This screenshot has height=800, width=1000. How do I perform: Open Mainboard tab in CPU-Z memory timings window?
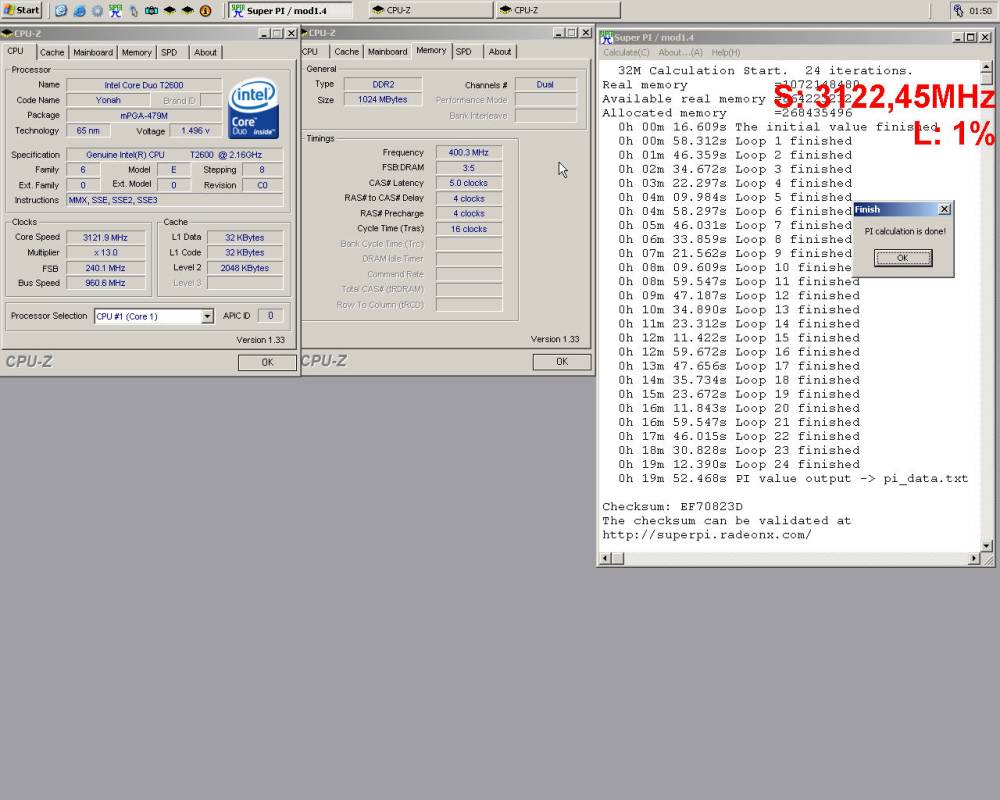point(388,52)
